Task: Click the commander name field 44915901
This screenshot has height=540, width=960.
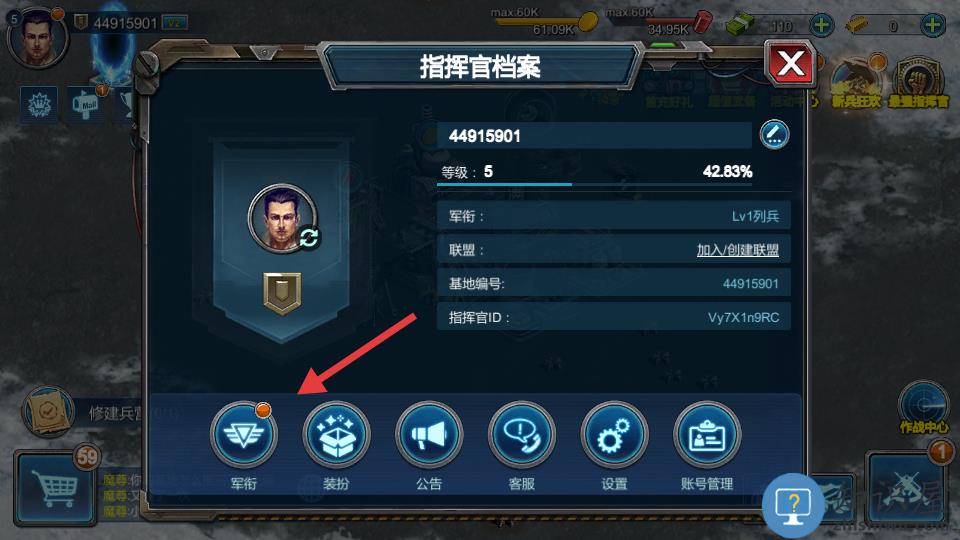Action: click(x=594, y=135)
